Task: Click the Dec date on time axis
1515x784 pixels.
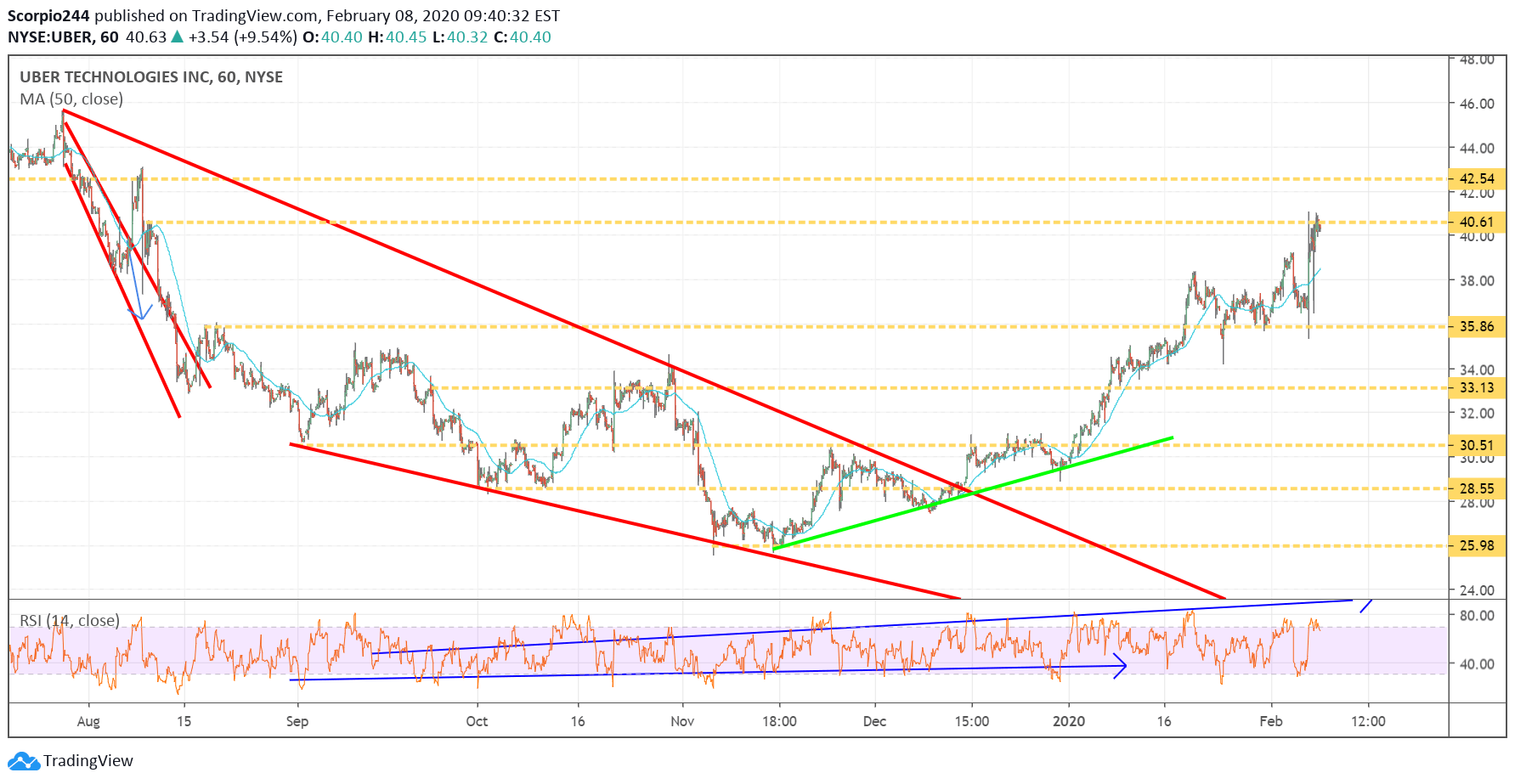Action: (x=874, y=721)
